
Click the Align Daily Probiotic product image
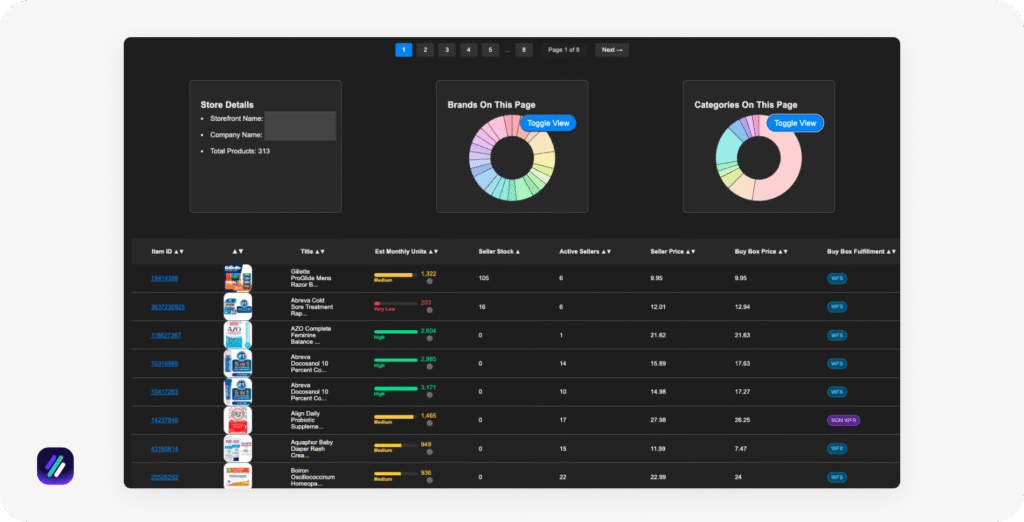(238, 420)
